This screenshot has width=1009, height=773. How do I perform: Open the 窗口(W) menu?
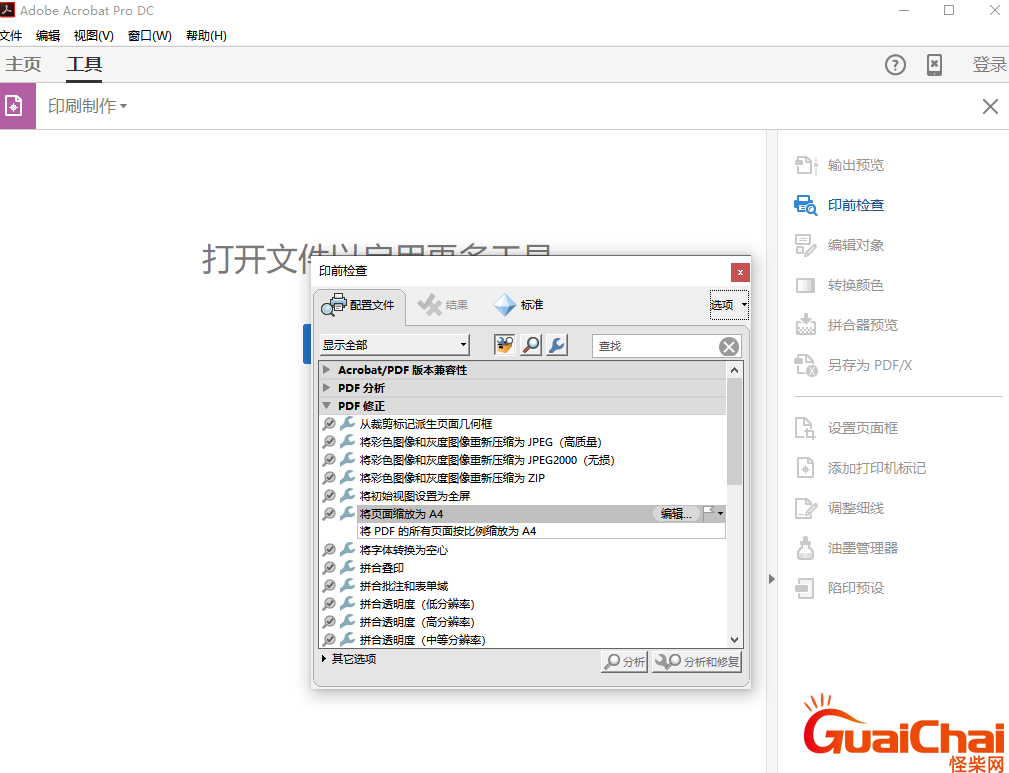[x=150, y=35]
